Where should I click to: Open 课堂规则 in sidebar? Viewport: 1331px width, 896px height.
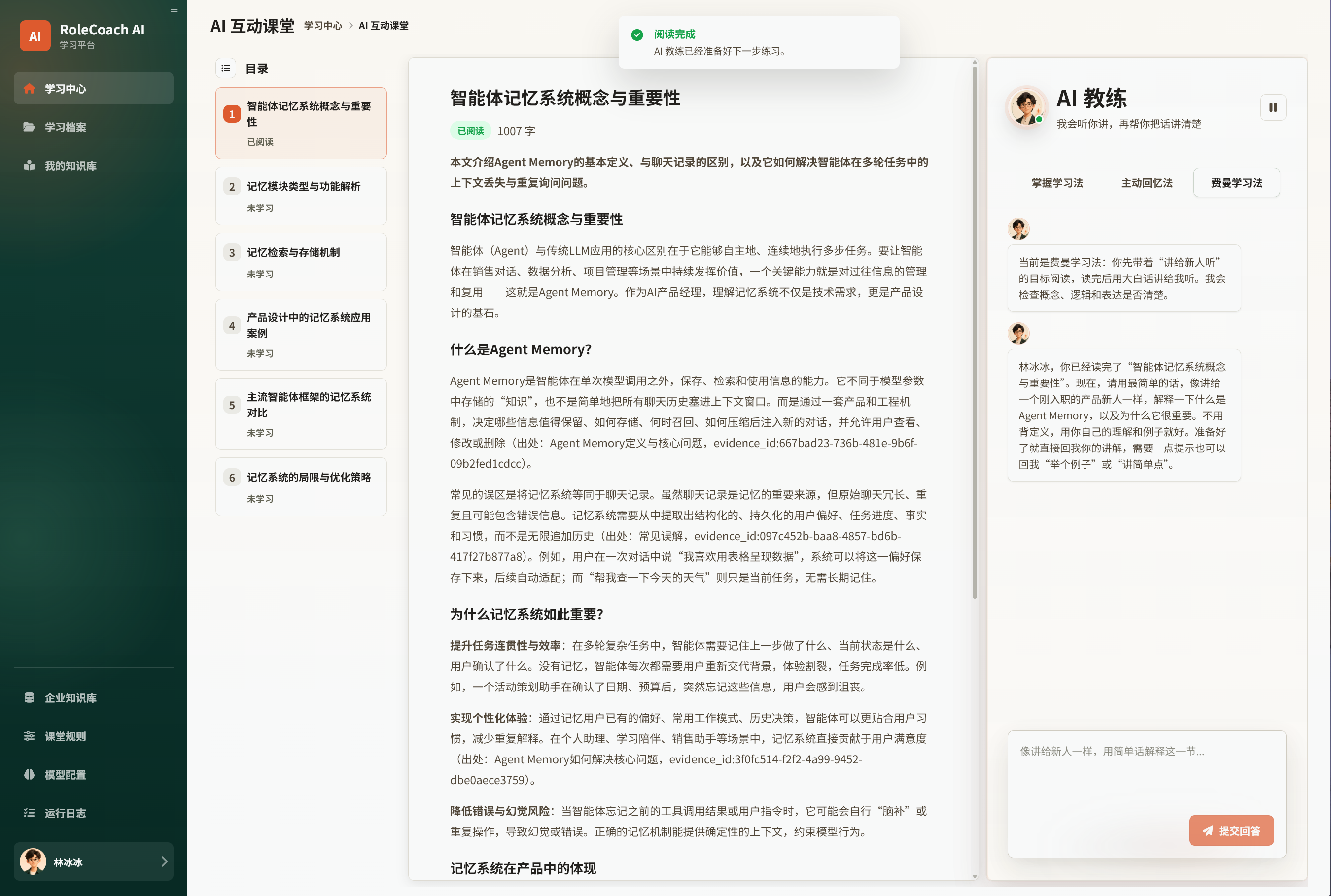[93, 736]
